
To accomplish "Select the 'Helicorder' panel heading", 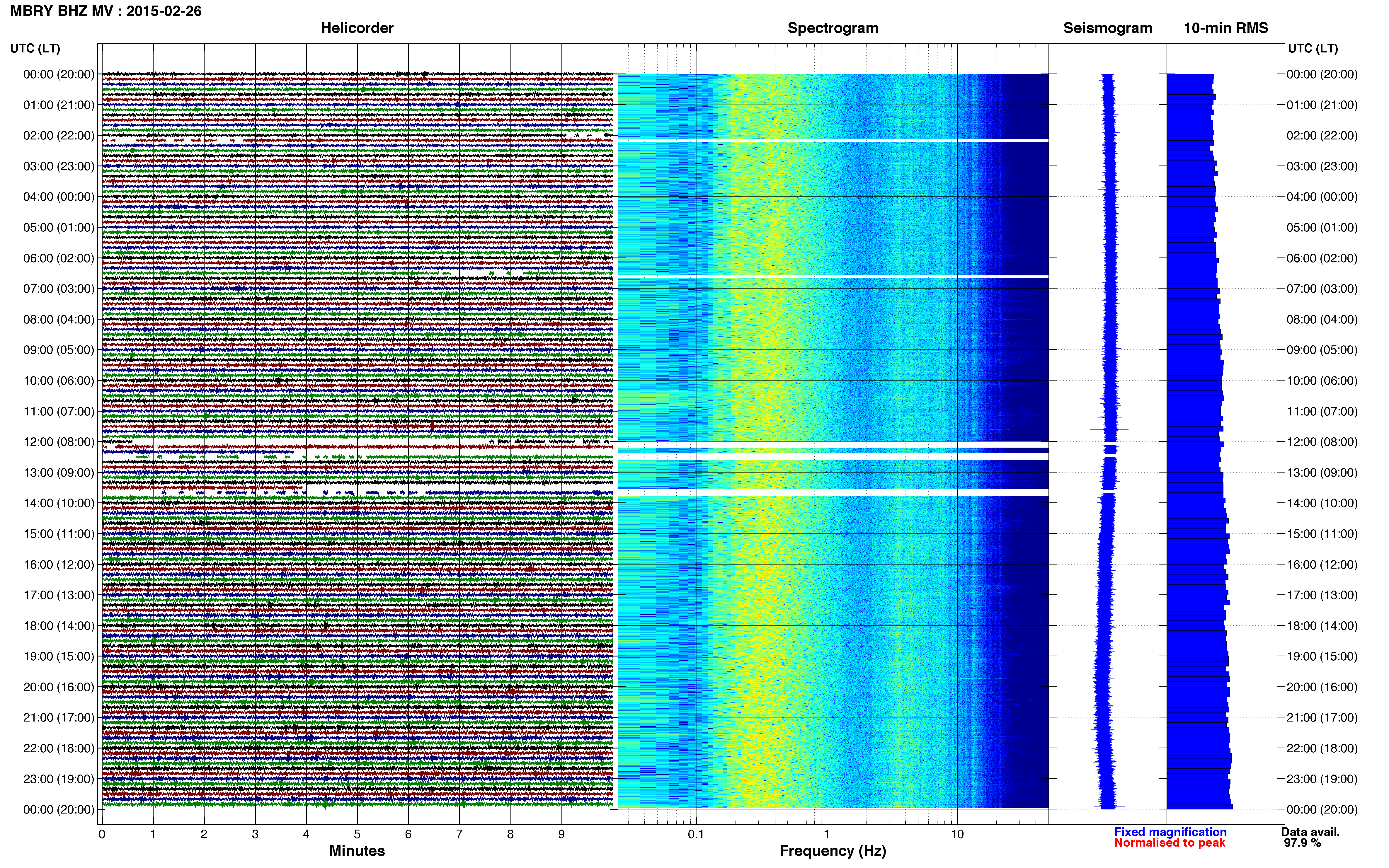I will 357,28.
